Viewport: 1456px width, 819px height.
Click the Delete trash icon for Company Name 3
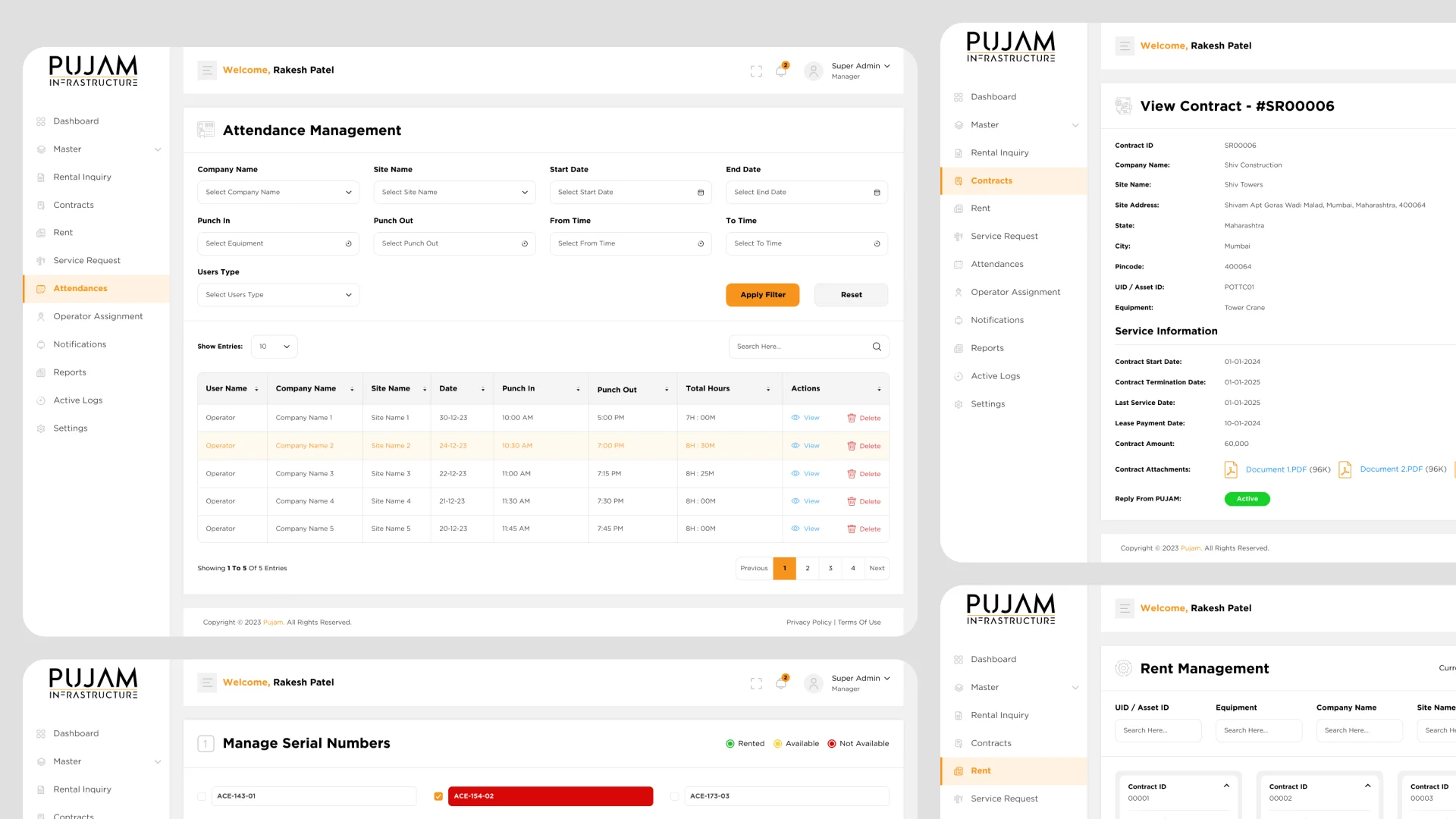[852, 474]
